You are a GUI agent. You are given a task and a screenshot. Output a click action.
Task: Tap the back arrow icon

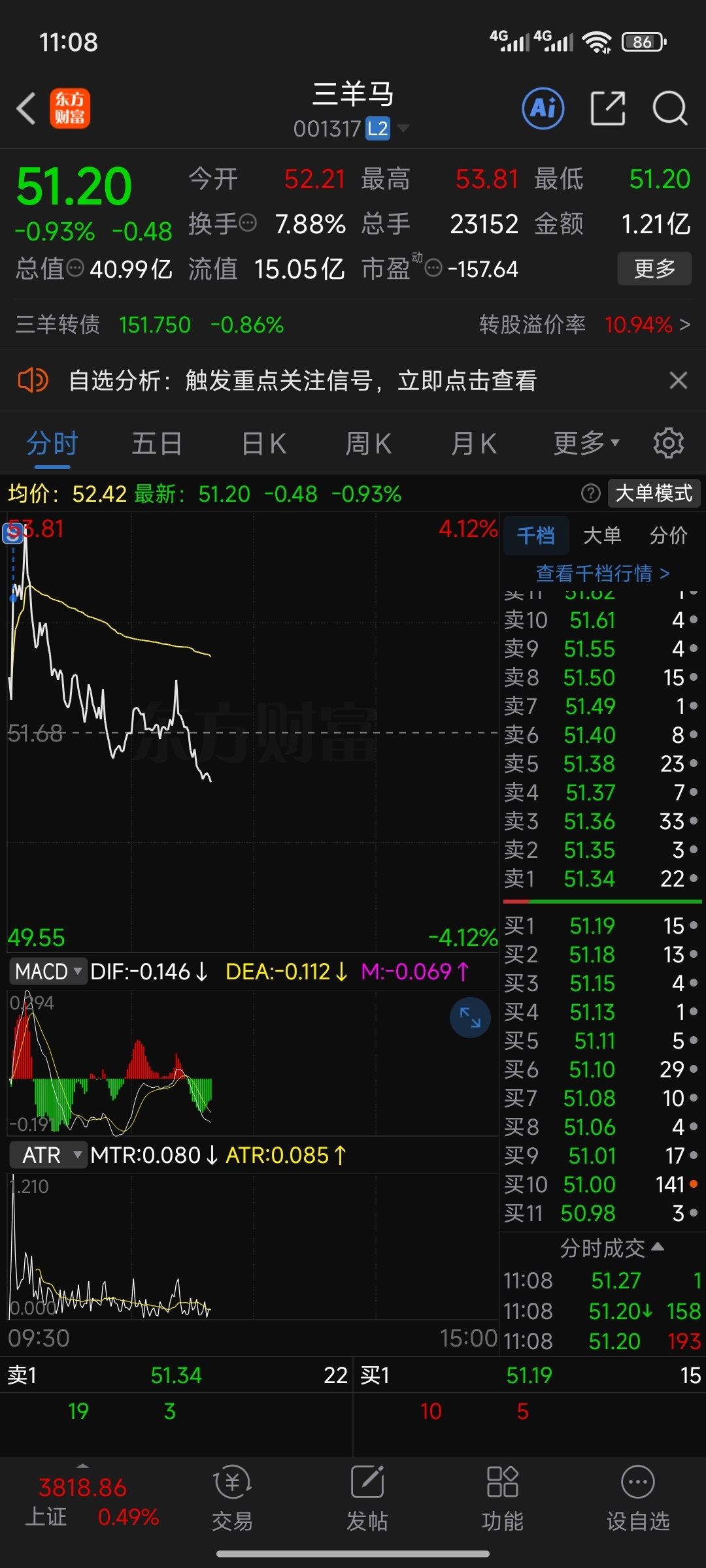[26, 108]
